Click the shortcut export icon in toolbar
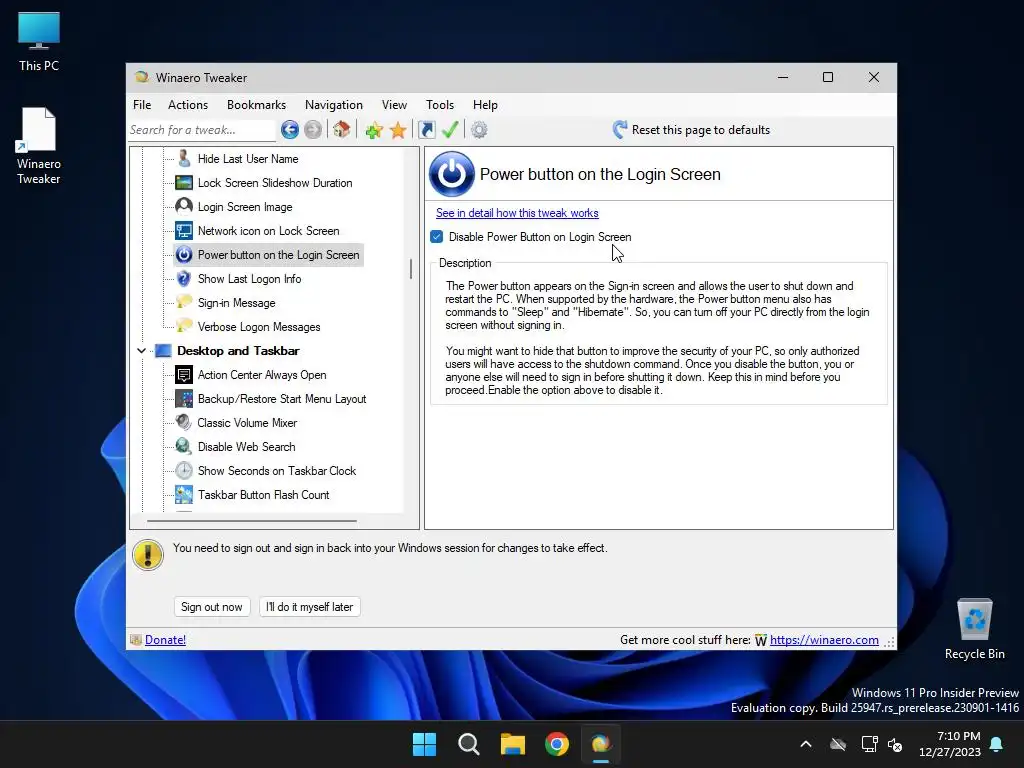Viewport: 1024px width, 768px height. point(426,130)
